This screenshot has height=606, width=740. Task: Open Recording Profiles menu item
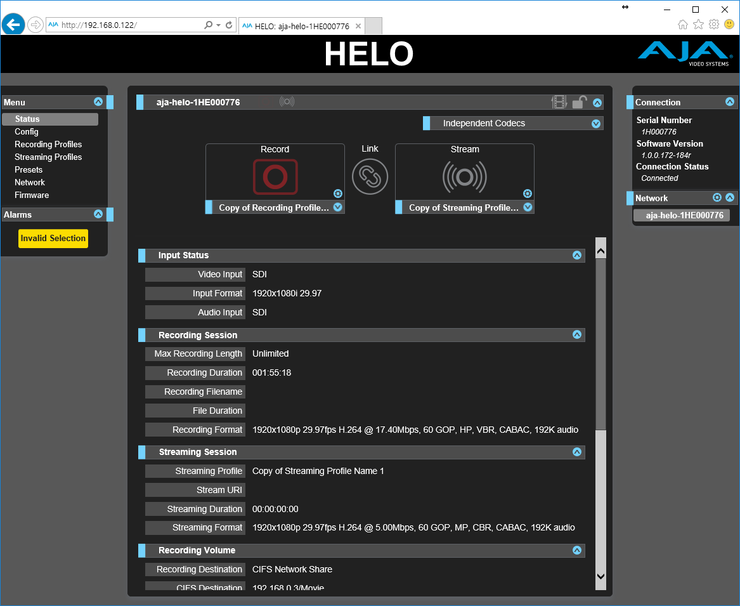pyautogui.click(x=48, y=144)
